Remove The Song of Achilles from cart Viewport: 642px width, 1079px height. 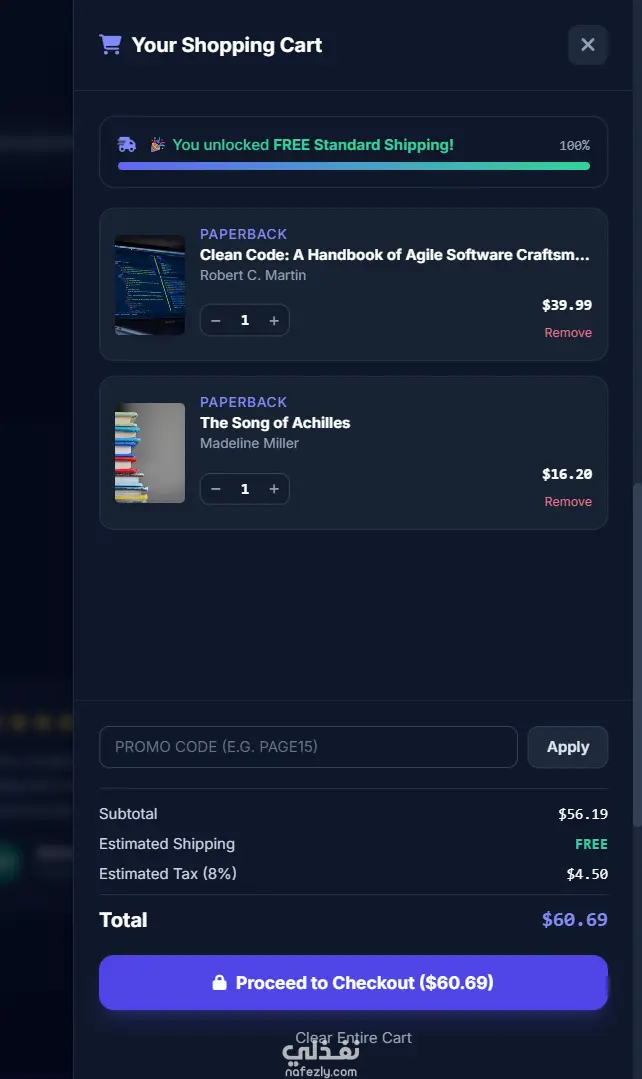tap(568, 502)
